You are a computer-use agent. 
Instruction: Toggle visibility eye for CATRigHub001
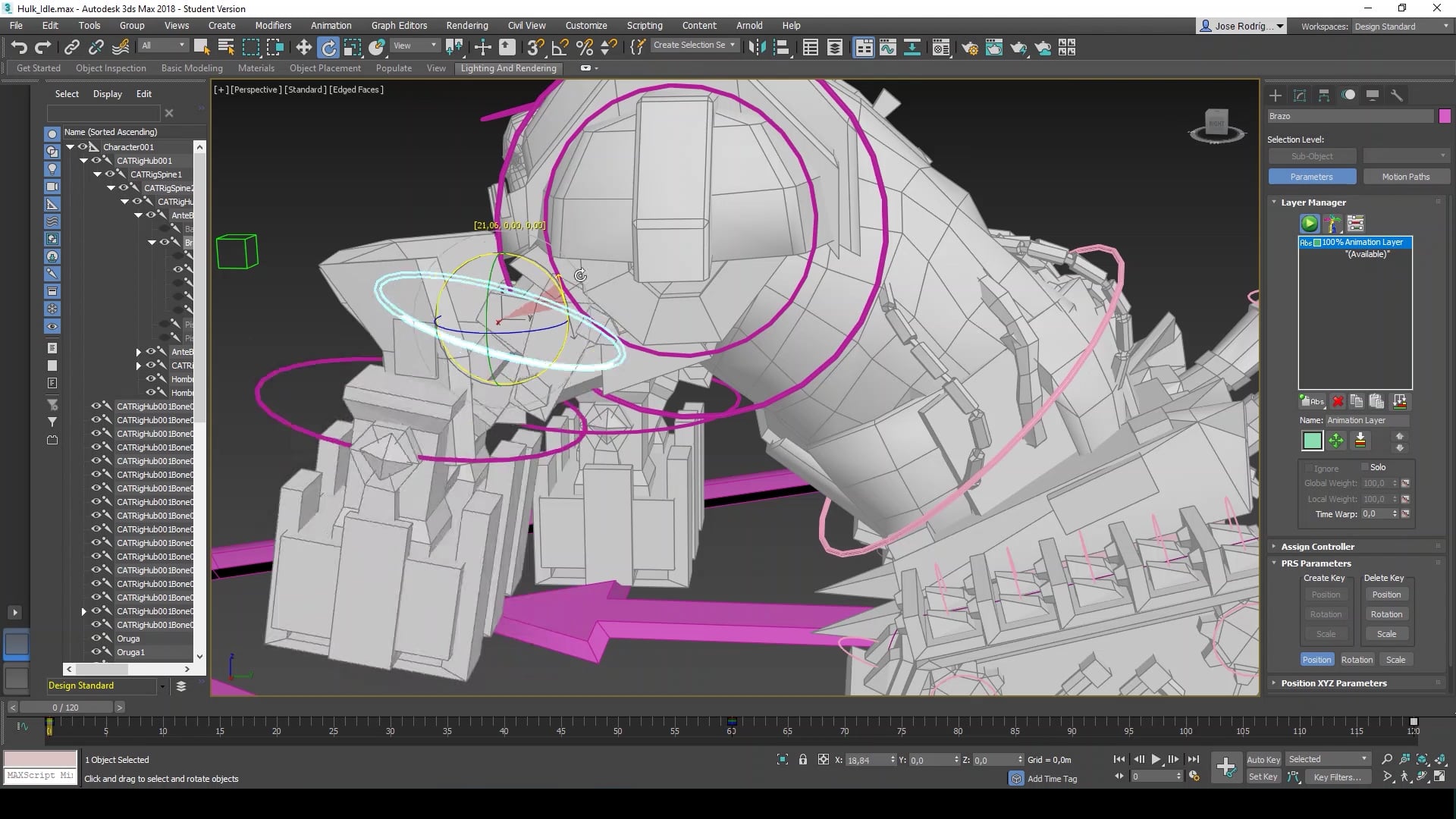96,161
